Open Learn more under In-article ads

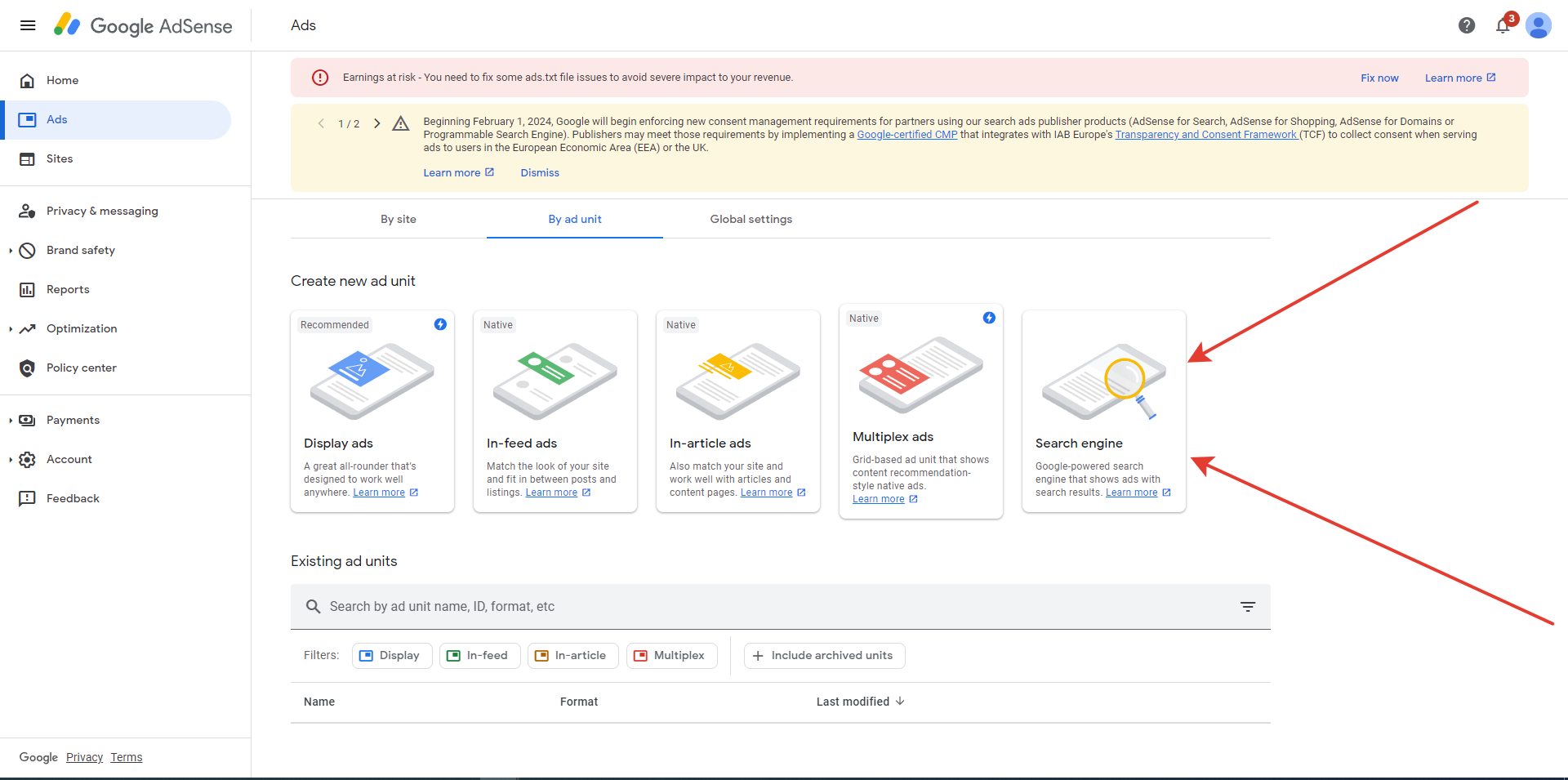pos(773,493)
